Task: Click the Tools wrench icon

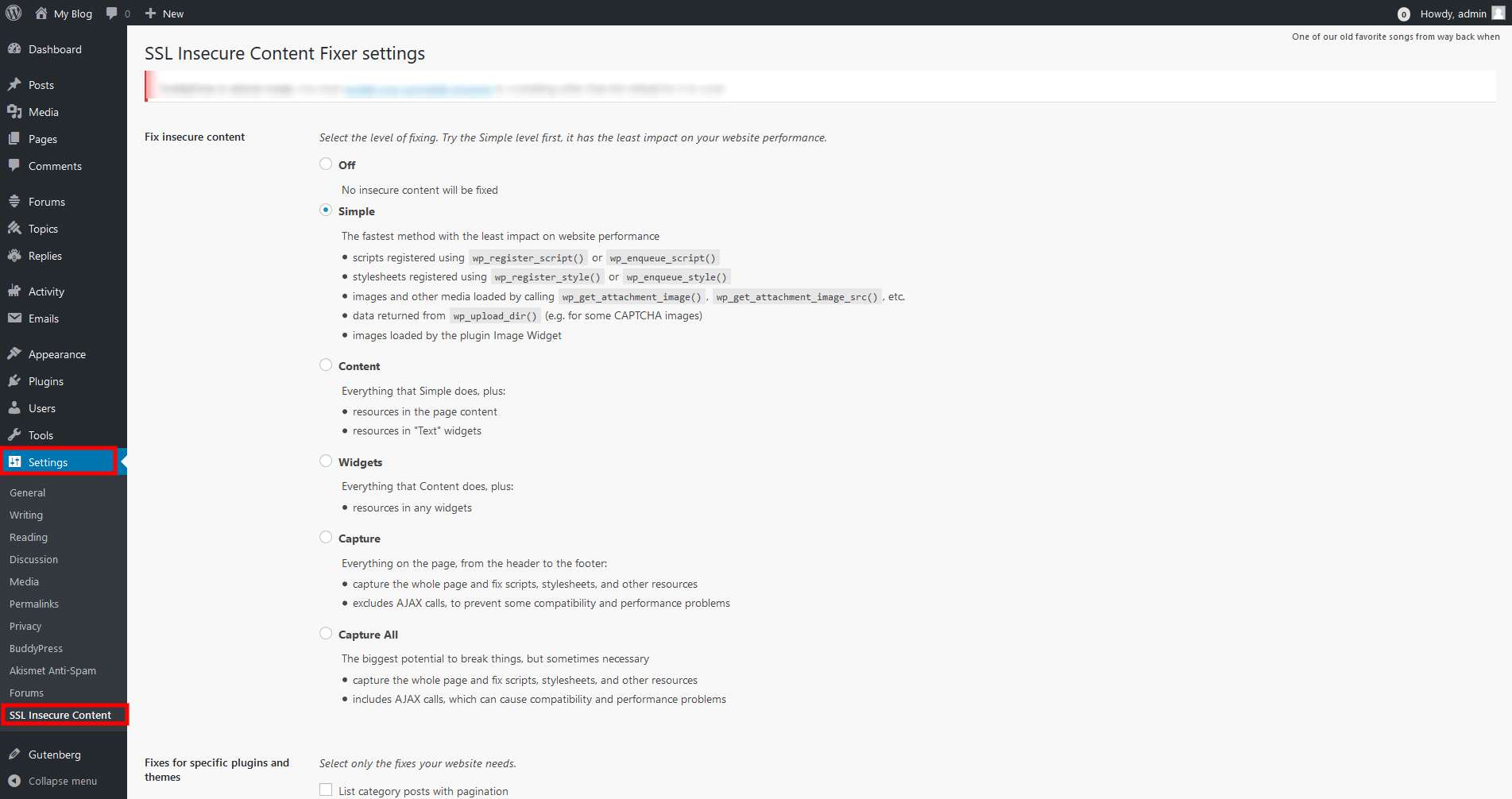Action: [14, 435]
